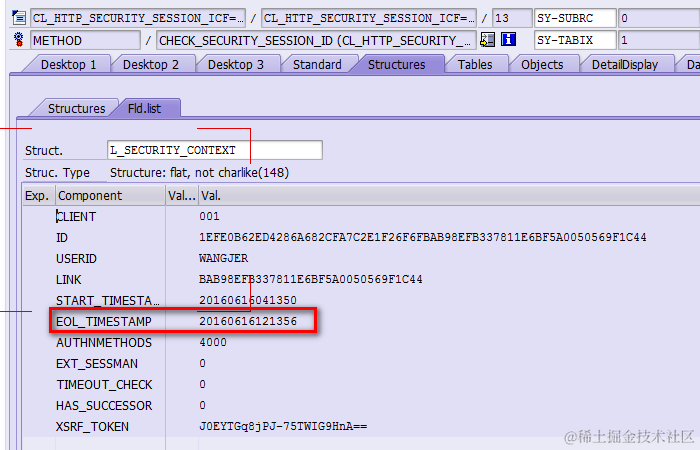700x450 pixels.
Task: Click the USERID value WANGJER
Action: pyautogui.click(x=224, y=258)
